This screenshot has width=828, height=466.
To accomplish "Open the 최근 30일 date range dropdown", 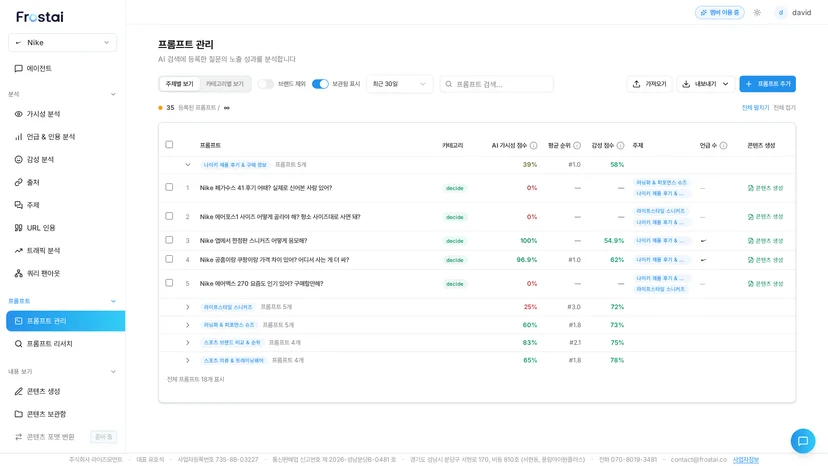I will 399,84.
